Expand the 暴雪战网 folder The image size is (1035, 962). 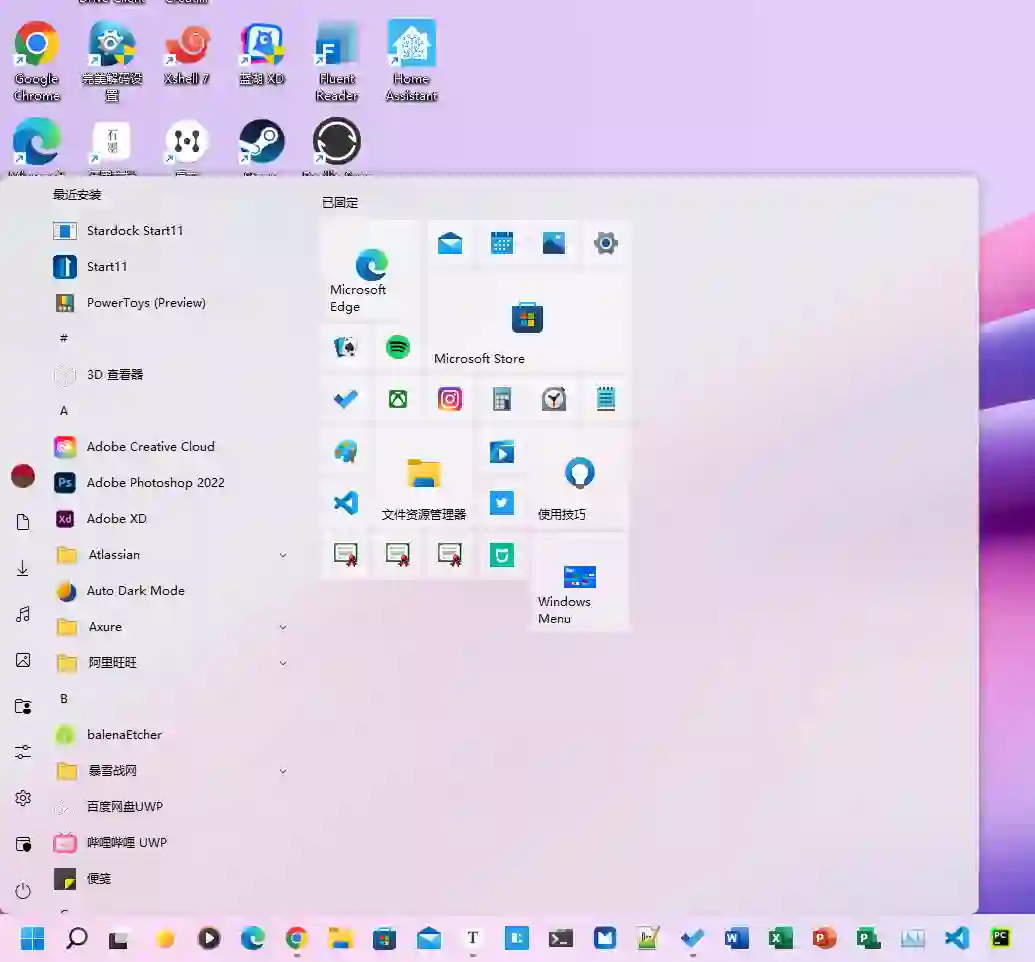(x=283, y=771)
